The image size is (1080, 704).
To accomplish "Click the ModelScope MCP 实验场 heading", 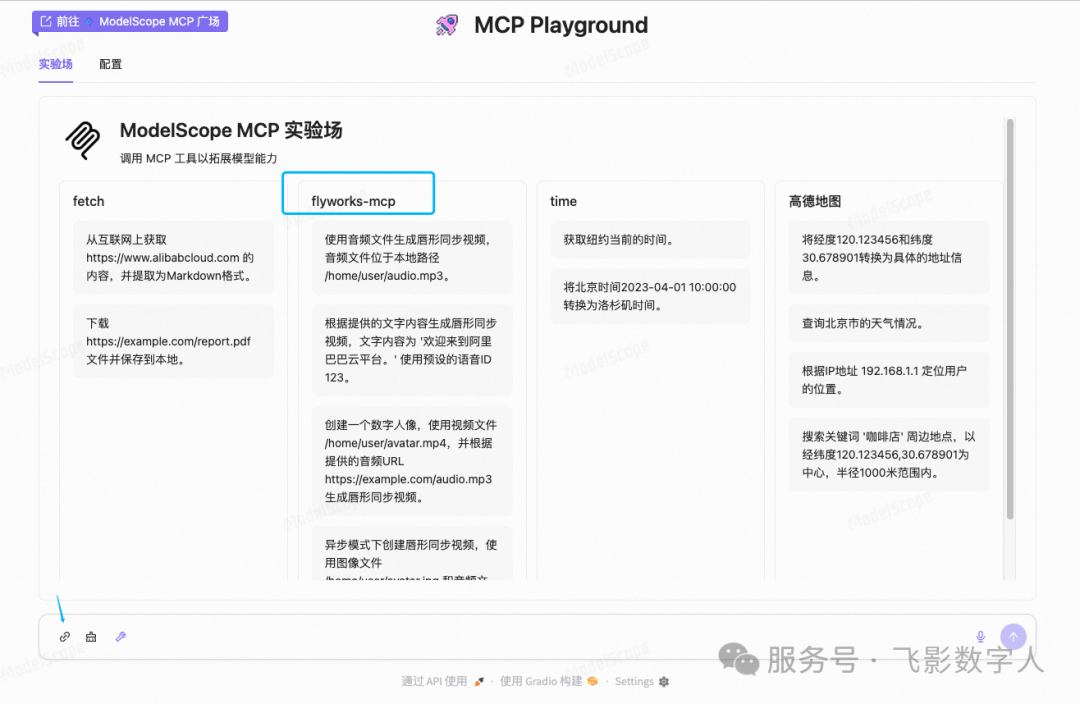I will click(231, 130).
